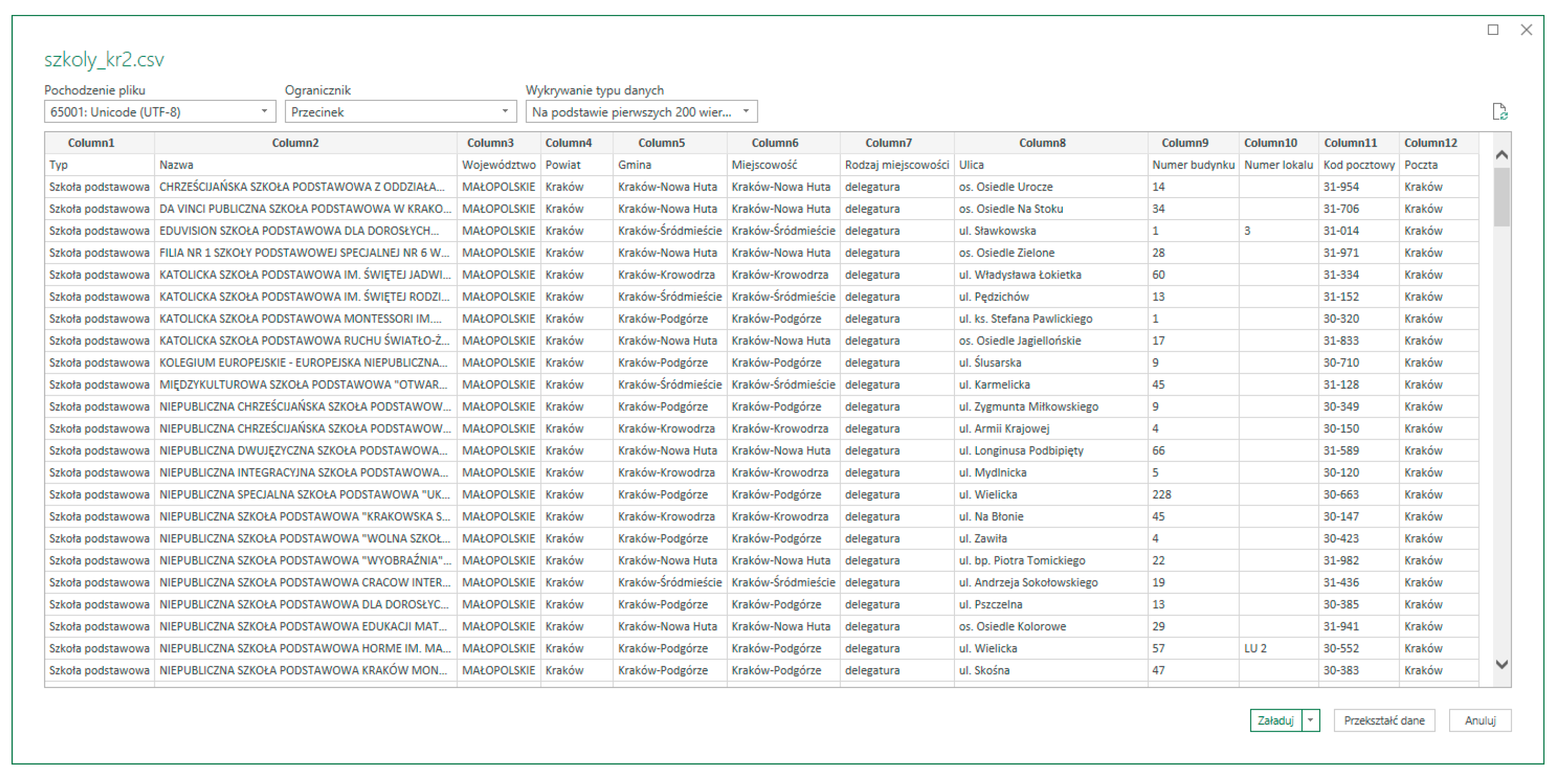This screenshot has width=1554, height=784.
Task: Select the Column1 header
Action: 91,143
